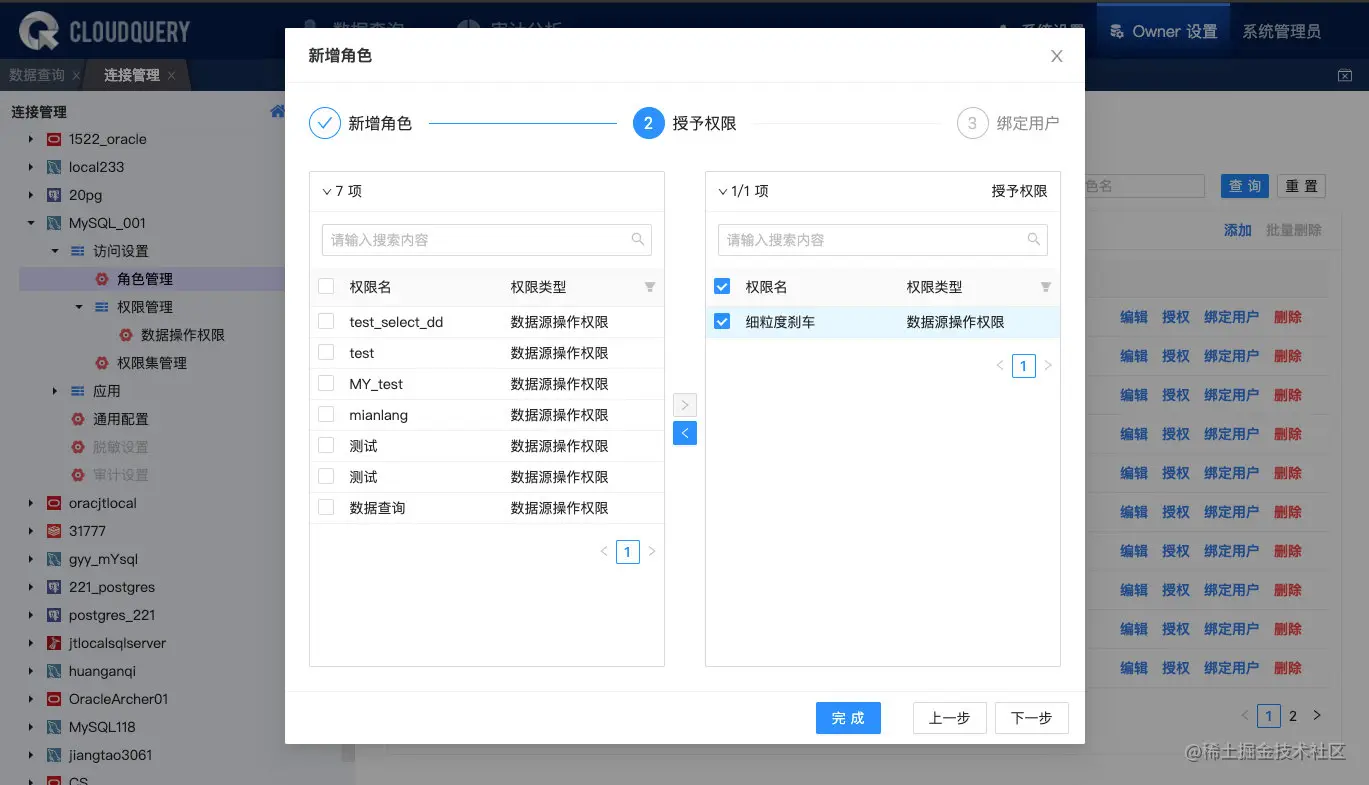Open the dropdown chevron next to 7 项

pyautogui.click(x=327, y=191)
